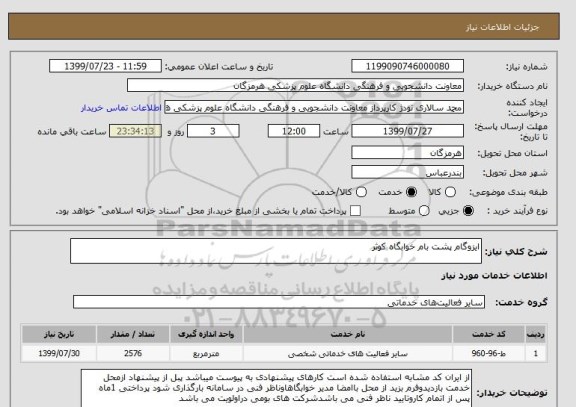This screenshot has width=576, height=407.
Task: Click the province field هرمزگان
Action: 407,153
